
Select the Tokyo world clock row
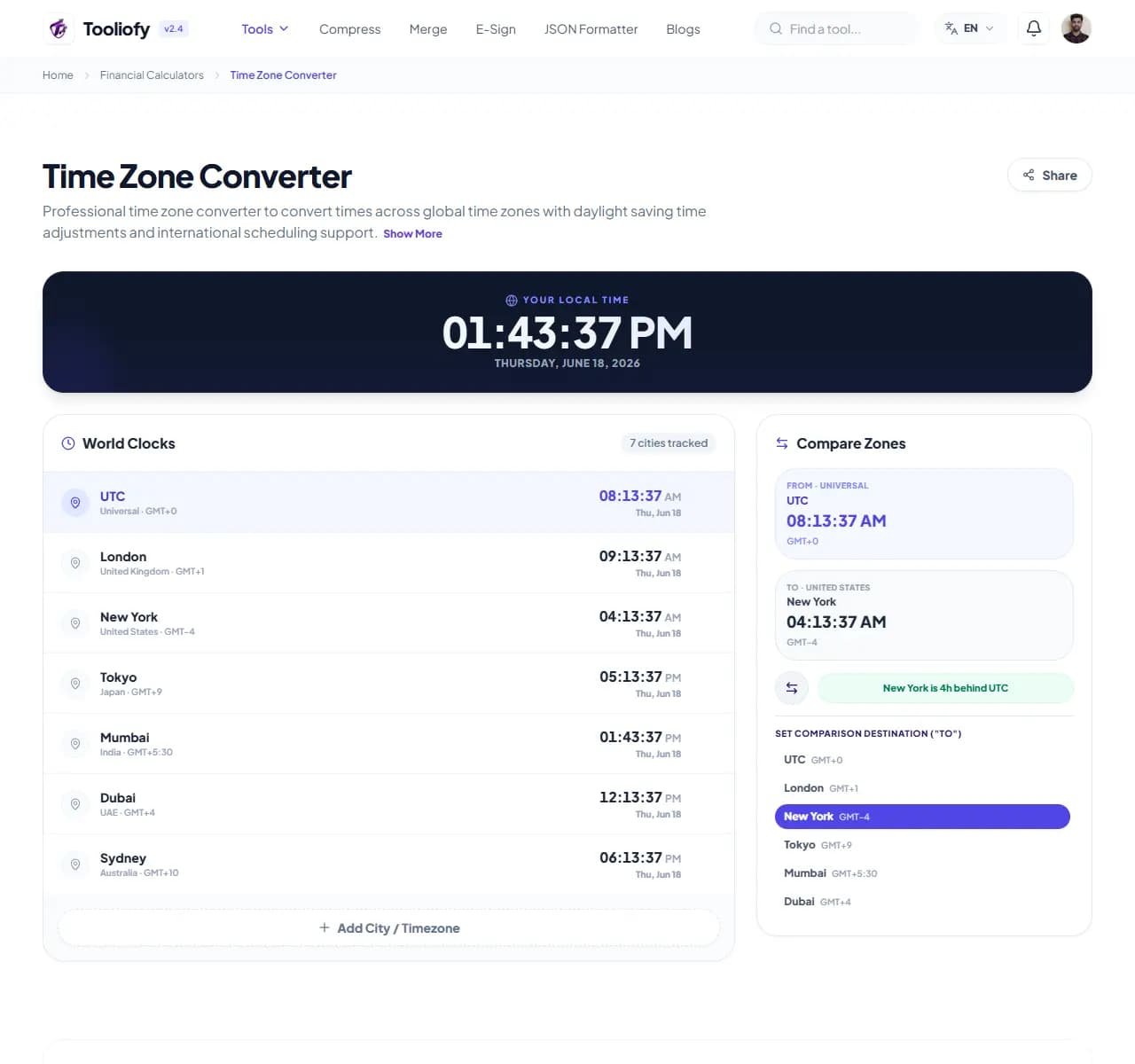click(x=388, y=684)
